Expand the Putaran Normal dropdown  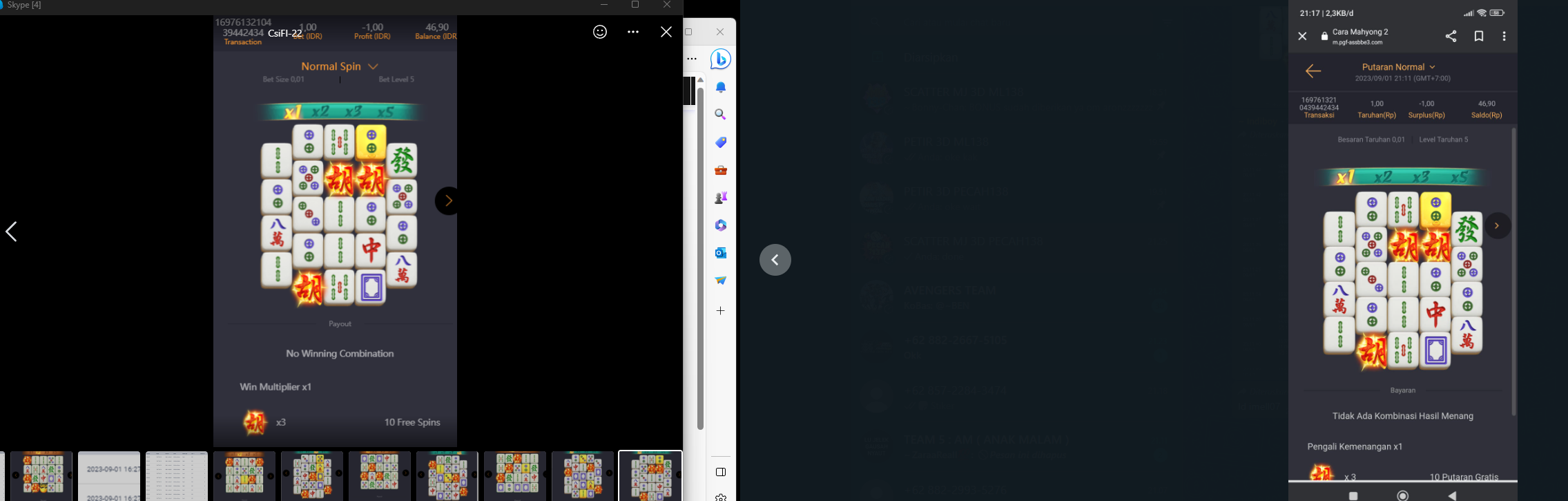[x=1399, y=67]
